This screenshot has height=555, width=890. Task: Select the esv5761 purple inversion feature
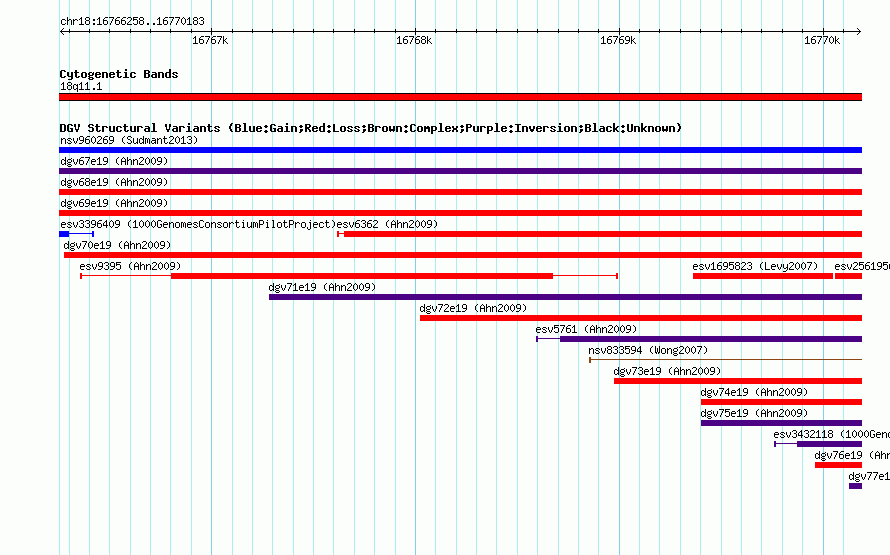point(699,339)
